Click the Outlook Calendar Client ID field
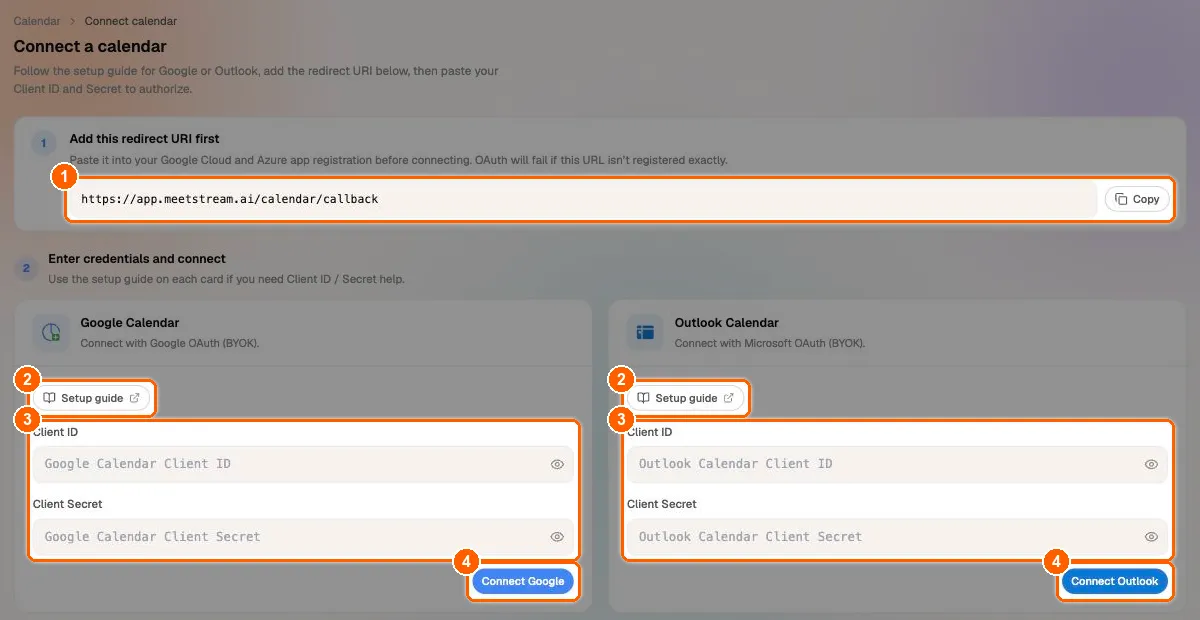The width and height of the screenshot is (1200, 620). coord(897,464)
